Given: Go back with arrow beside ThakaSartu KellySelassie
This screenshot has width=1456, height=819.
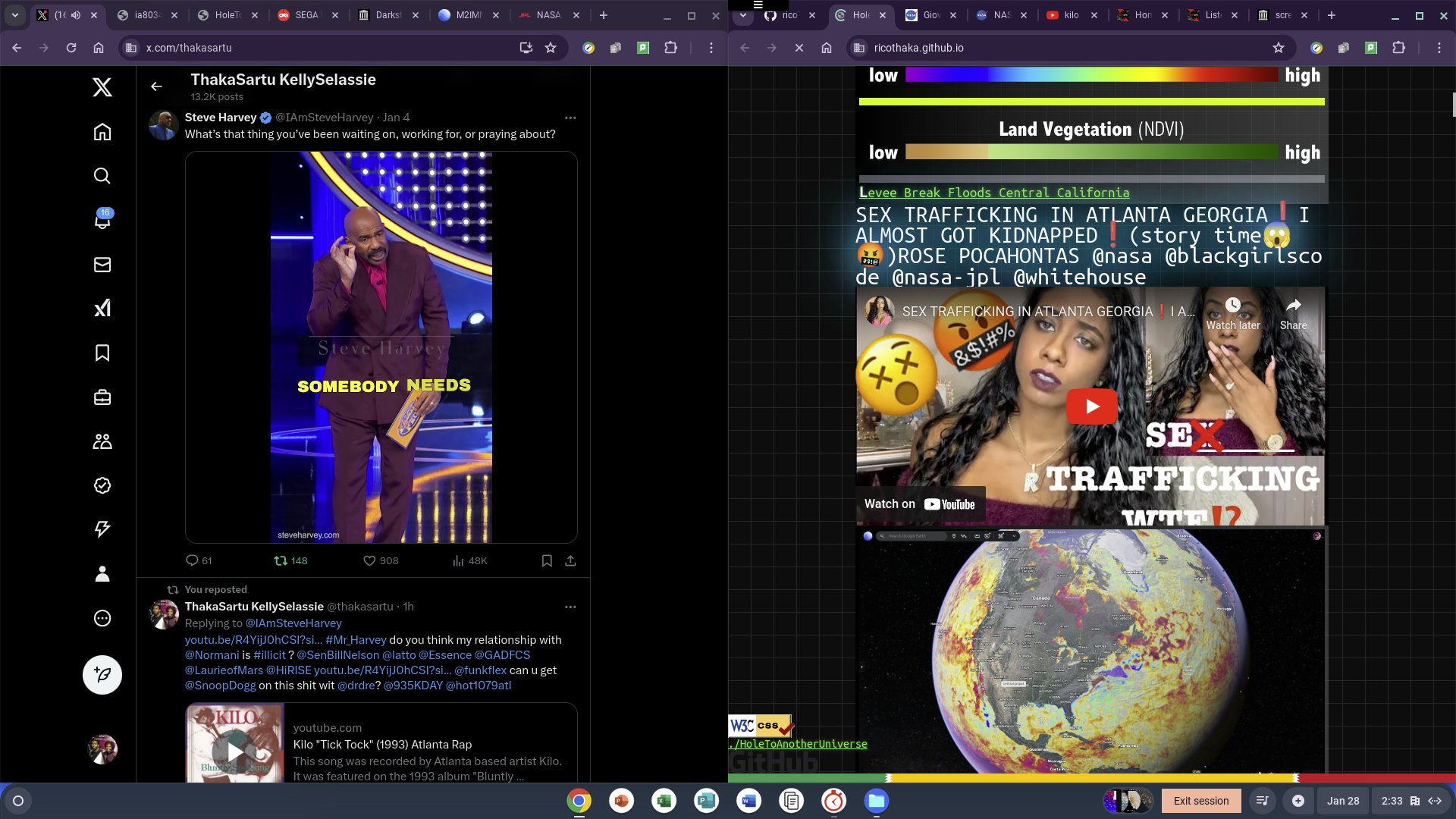Looking at the screenshot, I should point(156,86).
